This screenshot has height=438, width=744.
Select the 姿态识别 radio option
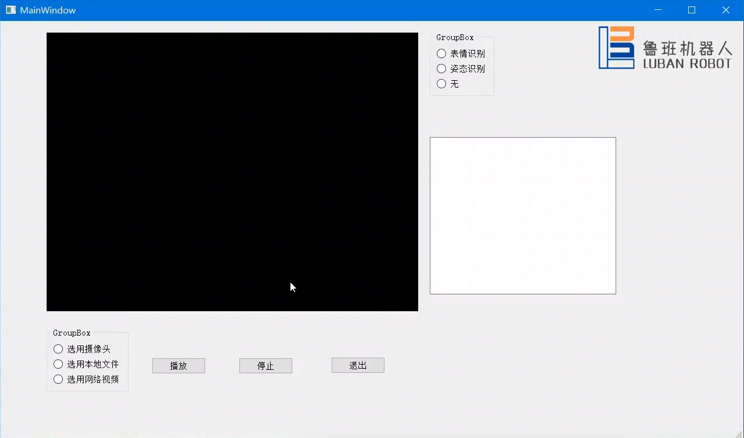tap(460, 69)
